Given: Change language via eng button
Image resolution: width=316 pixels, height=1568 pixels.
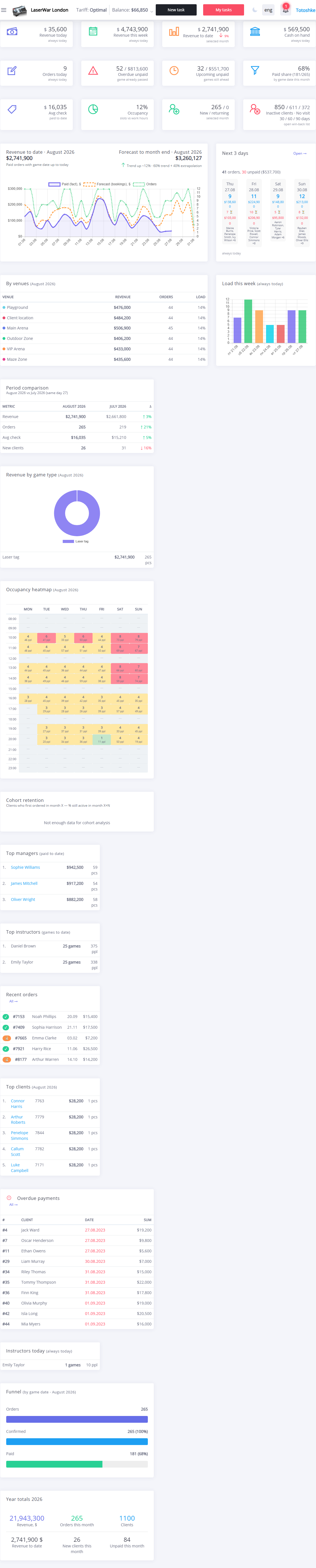Looking at the screenshot, I should tap(269, 10).
